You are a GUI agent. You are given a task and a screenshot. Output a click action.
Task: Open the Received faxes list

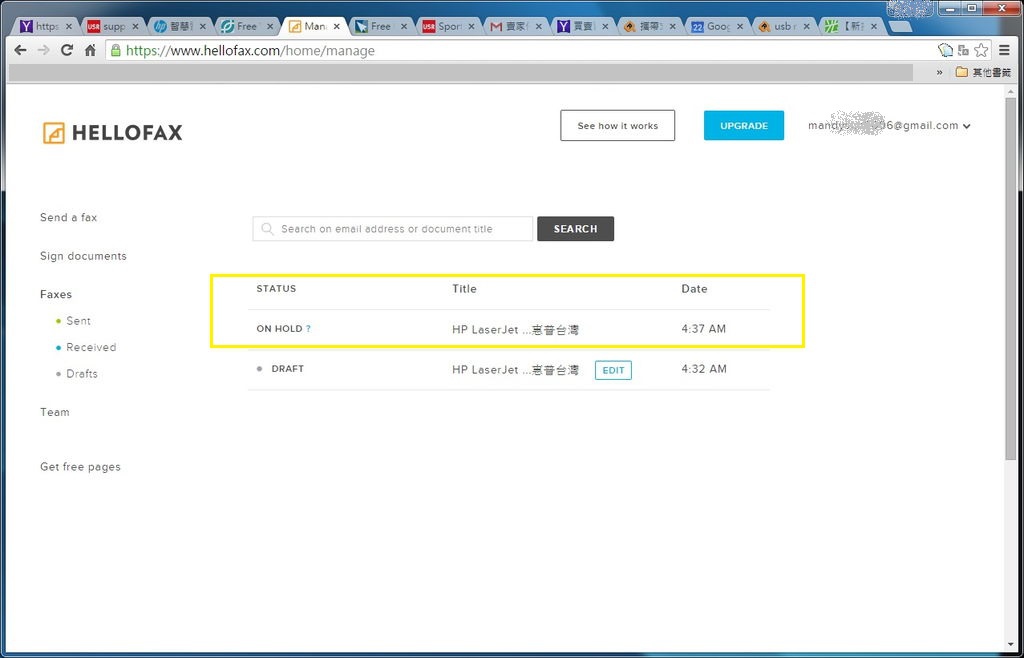click(91, 347)
